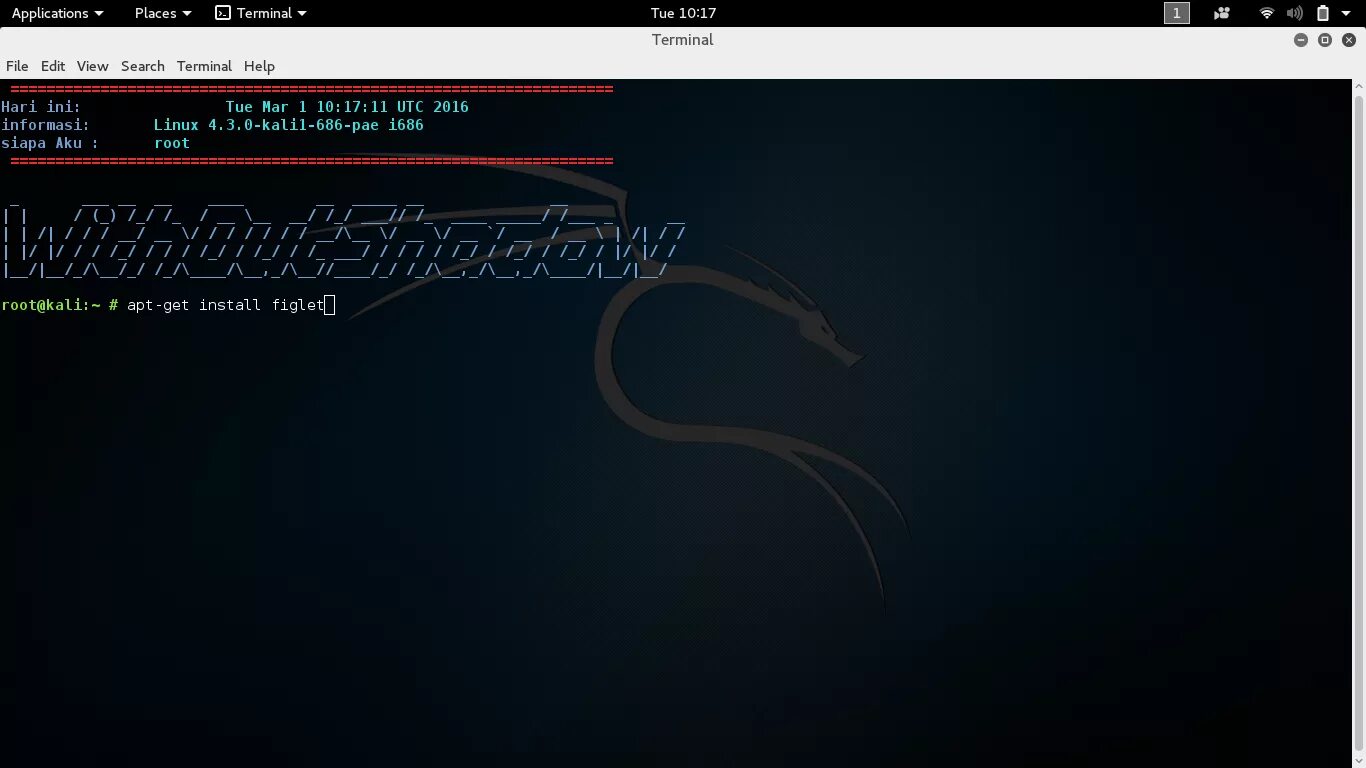This screenshot has width=1366, height=768.
Task: Click workspace indicator 1
Action: 1177,13
